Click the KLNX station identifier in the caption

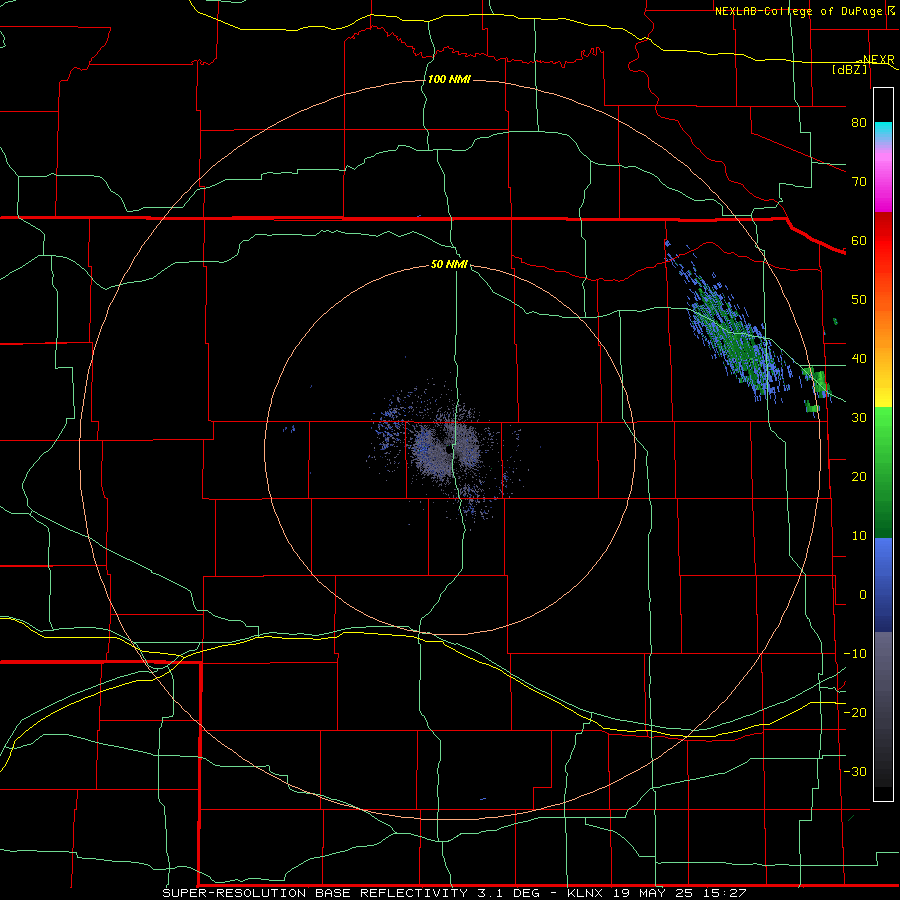click(x=587, y=893)
